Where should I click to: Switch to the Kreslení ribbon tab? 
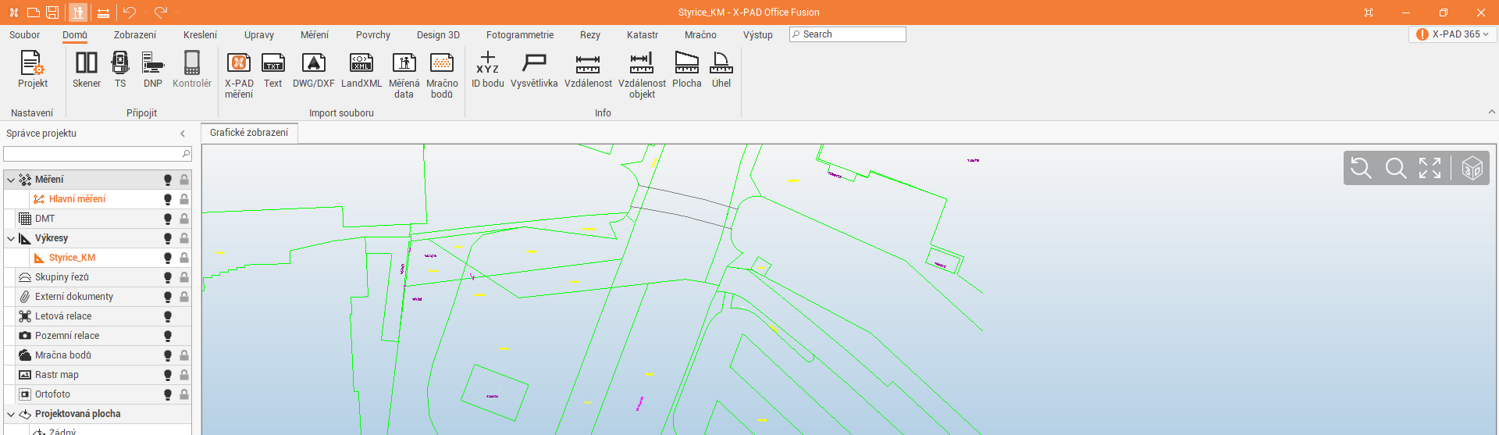200,35
